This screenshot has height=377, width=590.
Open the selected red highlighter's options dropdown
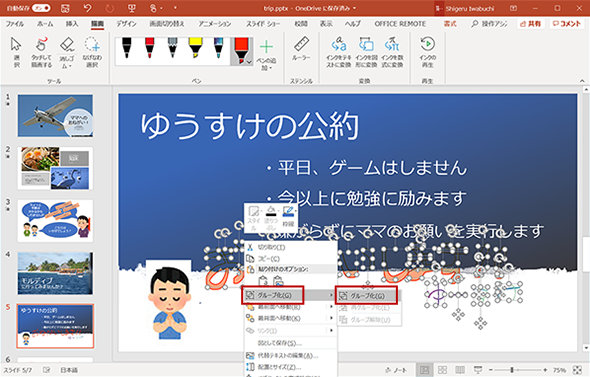click(249, 62)
